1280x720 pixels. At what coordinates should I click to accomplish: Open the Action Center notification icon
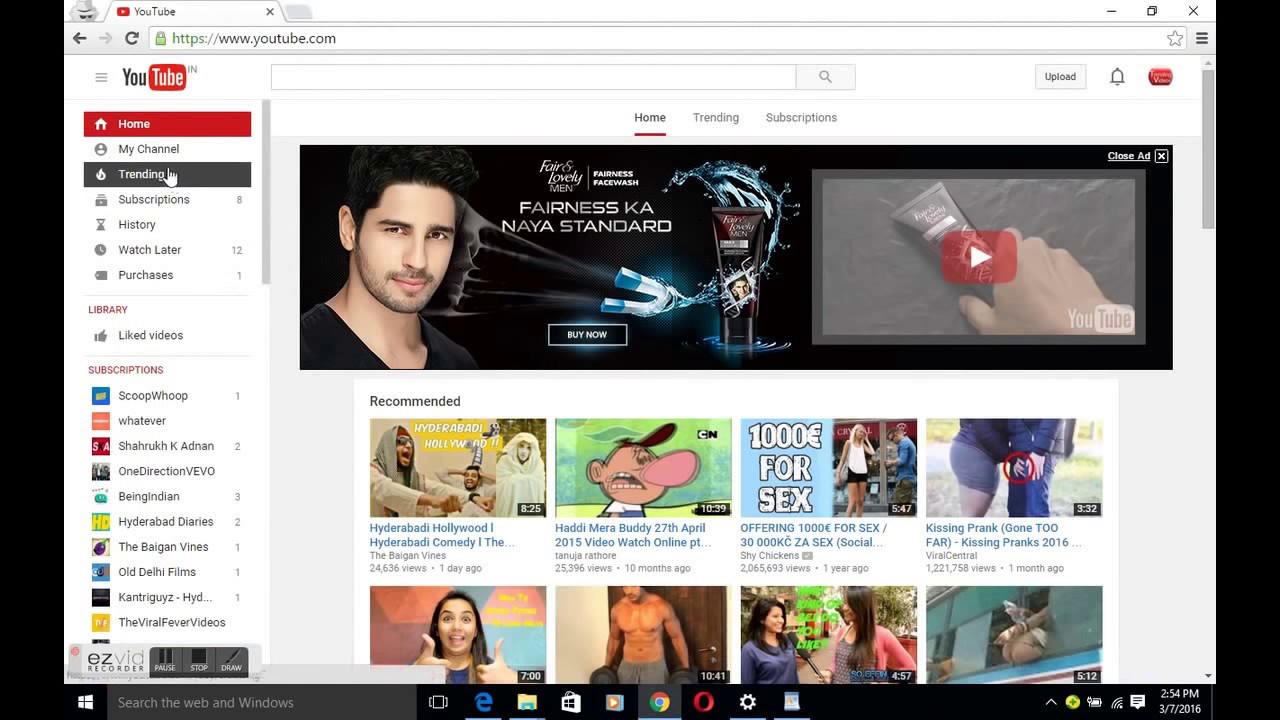(x=1137, y=702)
